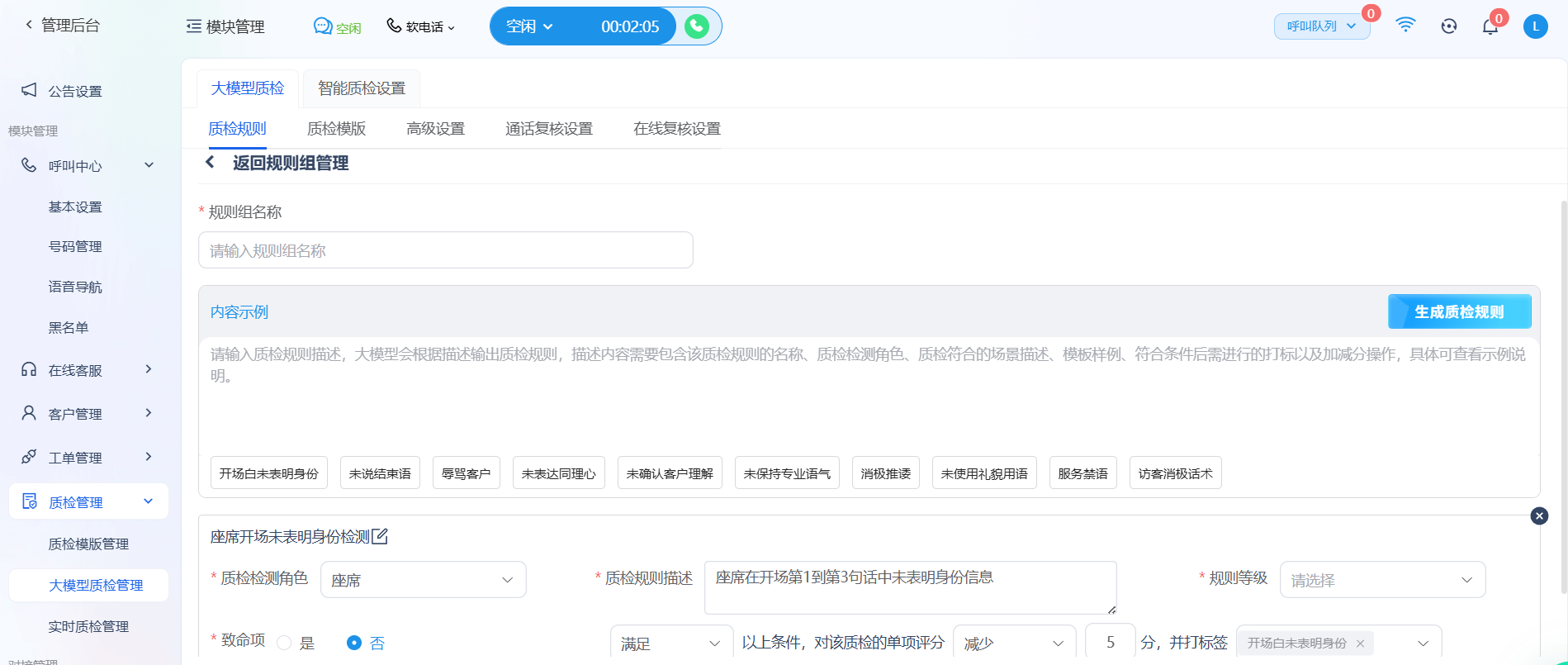Select the 质检规则 sub-tab
1568x665 pixels.
[237, 129]
